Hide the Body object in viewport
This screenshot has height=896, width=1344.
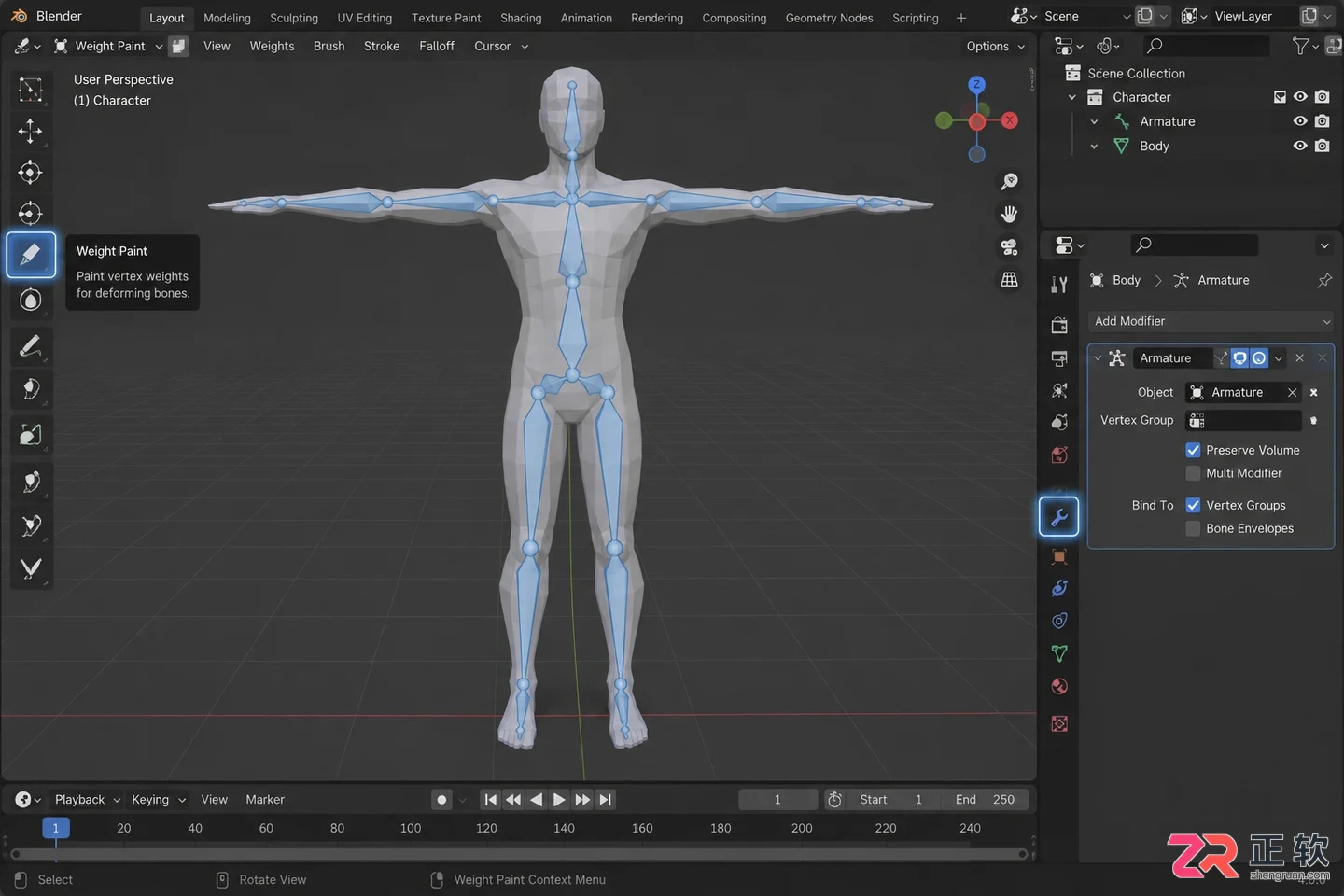click(x=1300, y=146)
